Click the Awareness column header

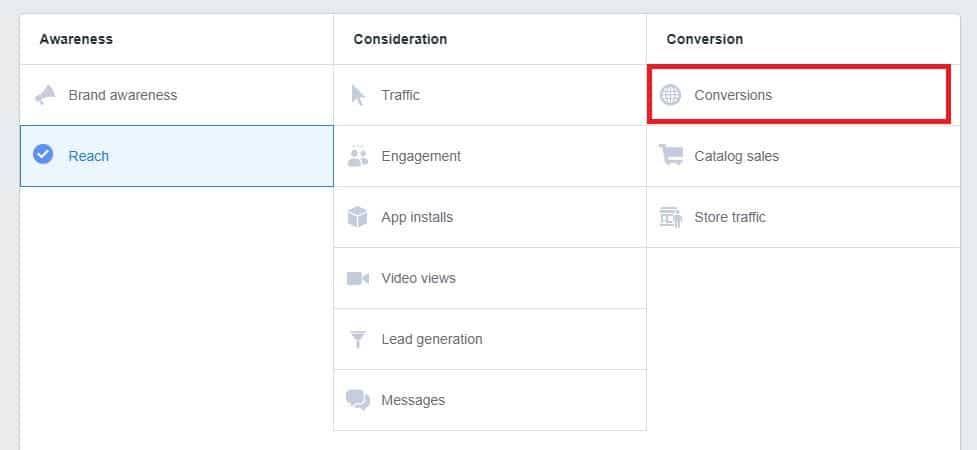tap(76, 39)
